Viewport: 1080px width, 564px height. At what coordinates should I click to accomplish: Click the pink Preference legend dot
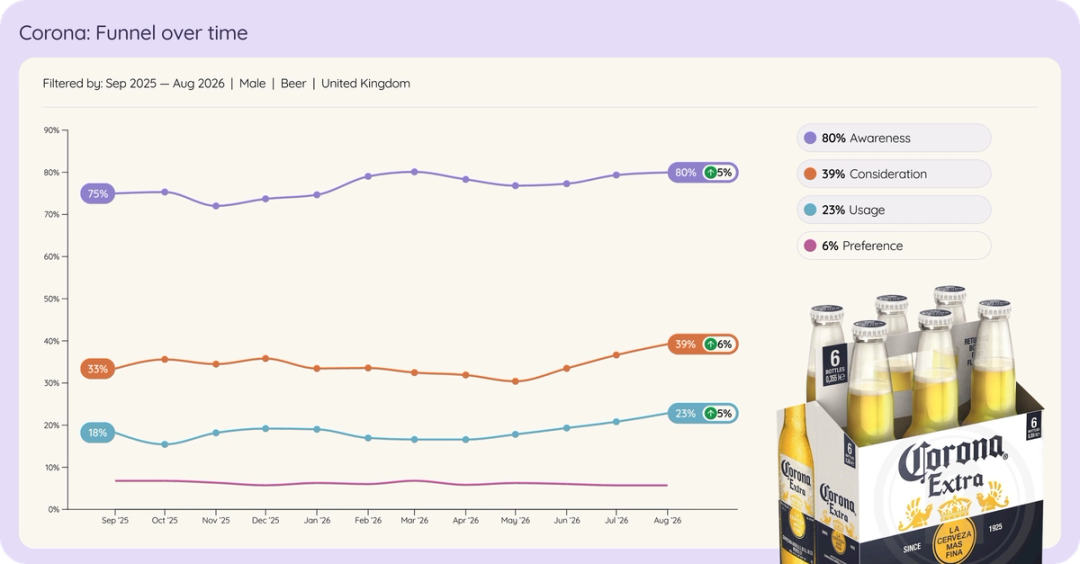[x=810, y=245]
